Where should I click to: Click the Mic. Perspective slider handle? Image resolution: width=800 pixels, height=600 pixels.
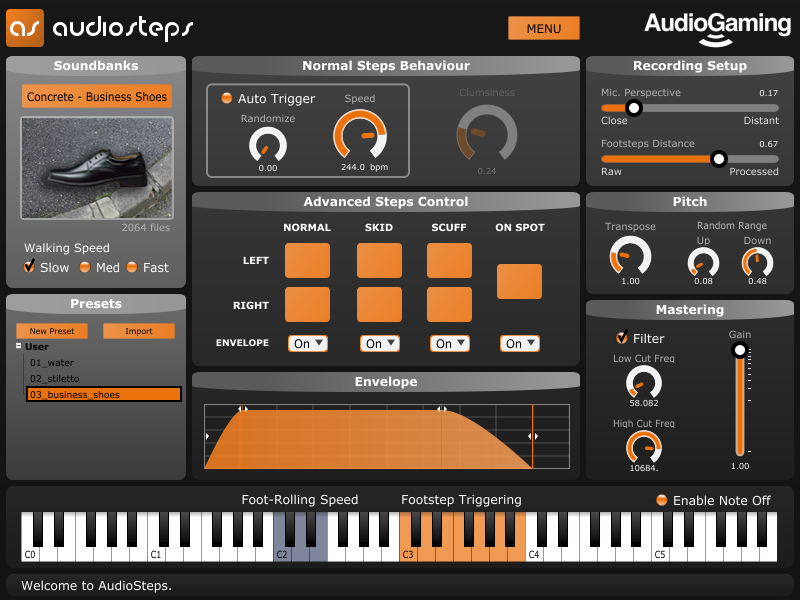click(634, 108)
